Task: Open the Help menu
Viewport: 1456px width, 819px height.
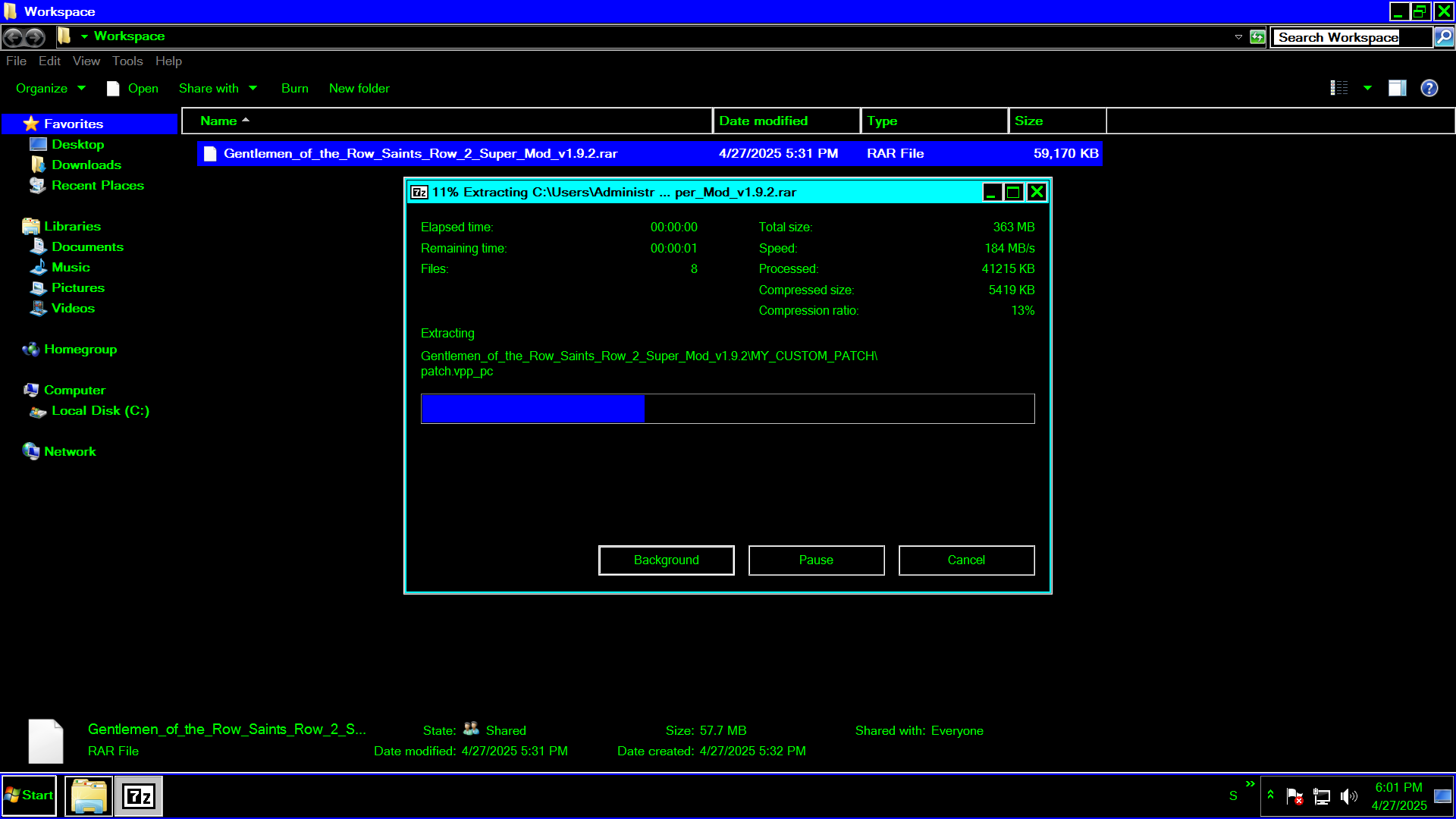Action: click(x=168, y=61)
